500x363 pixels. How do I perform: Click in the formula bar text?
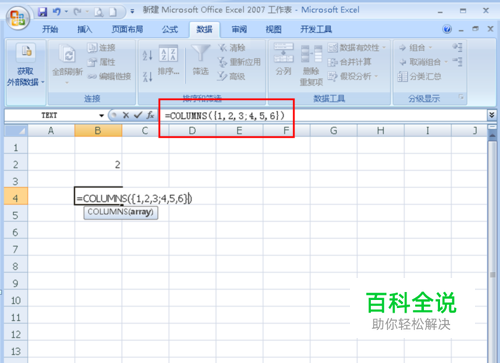pyautogui.click(x=225, y=116)
